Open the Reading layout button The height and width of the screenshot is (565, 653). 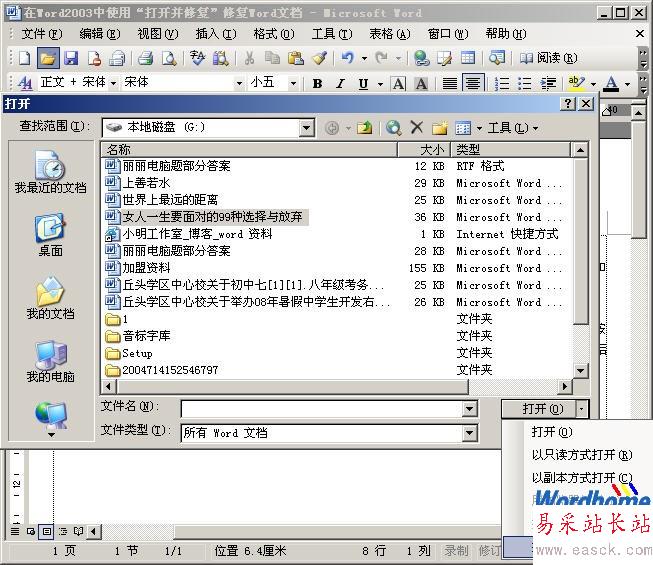[548, 58]
